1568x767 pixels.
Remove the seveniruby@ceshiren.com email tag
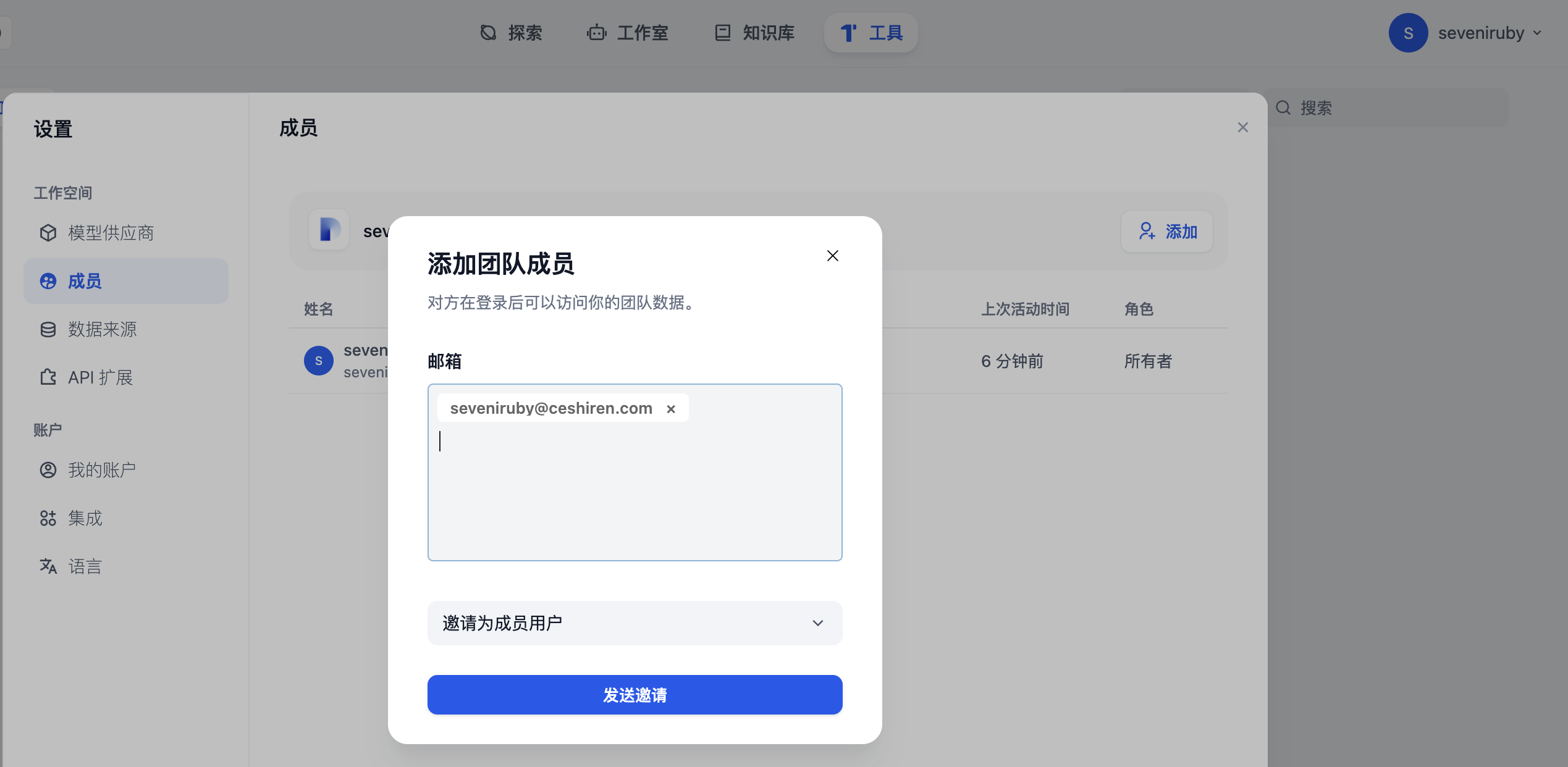[x=671, y=408]
